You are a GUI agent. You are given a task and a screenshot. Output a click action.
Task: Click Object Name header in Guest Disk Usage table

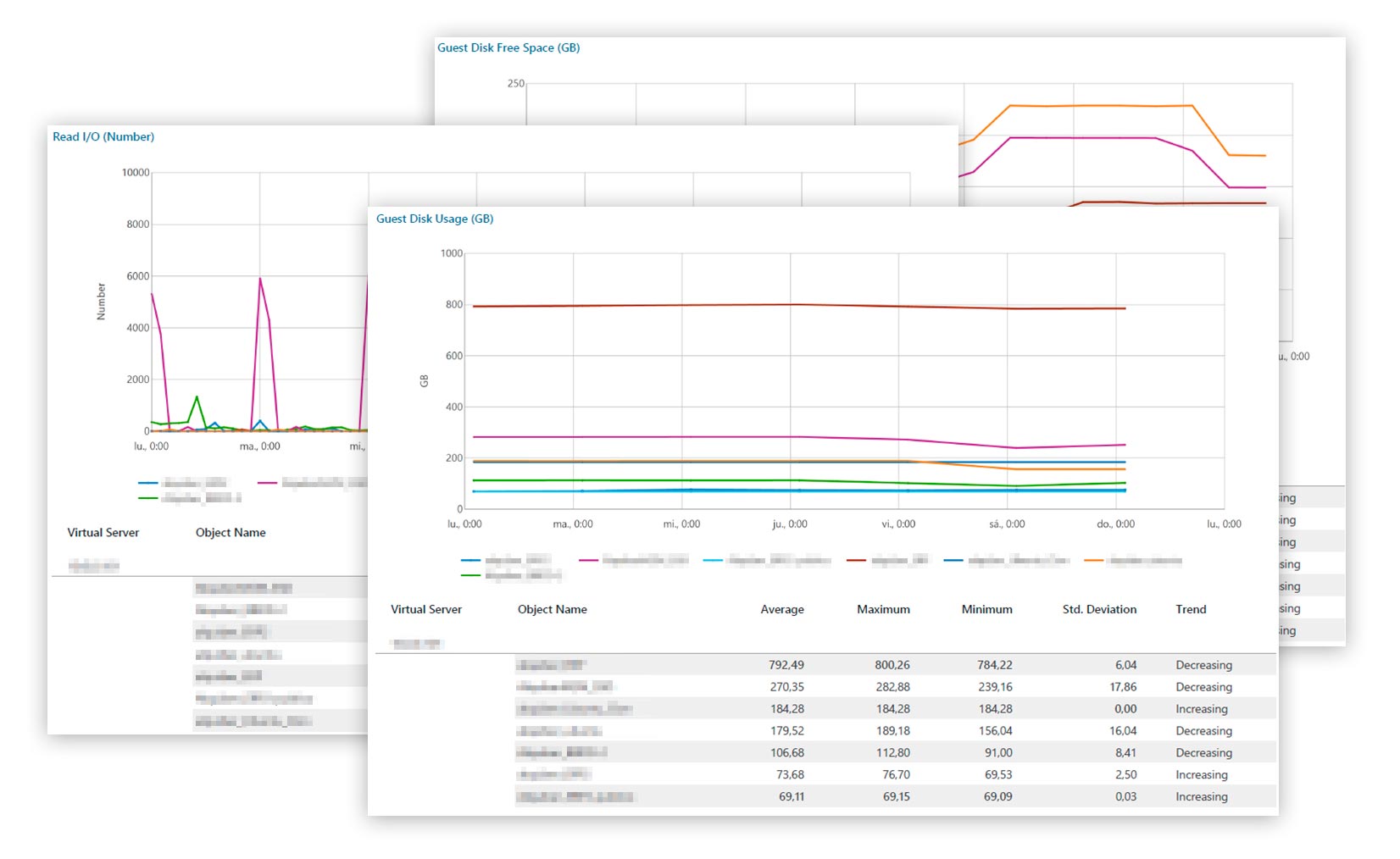point(552,610)
